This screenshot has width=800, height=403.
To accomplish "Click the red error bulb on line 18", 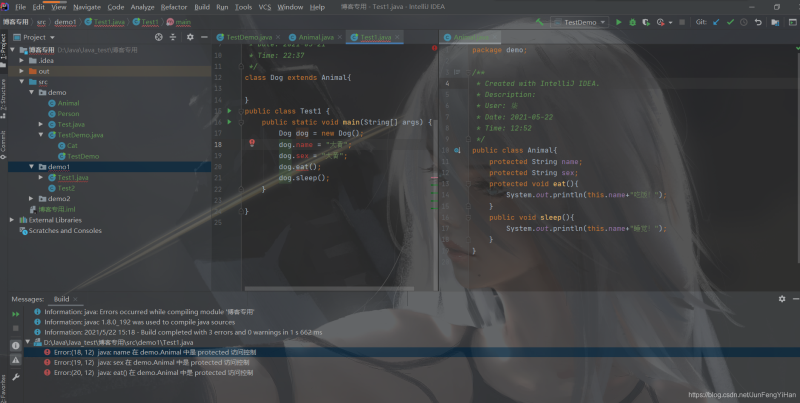I will pos(252,144).
